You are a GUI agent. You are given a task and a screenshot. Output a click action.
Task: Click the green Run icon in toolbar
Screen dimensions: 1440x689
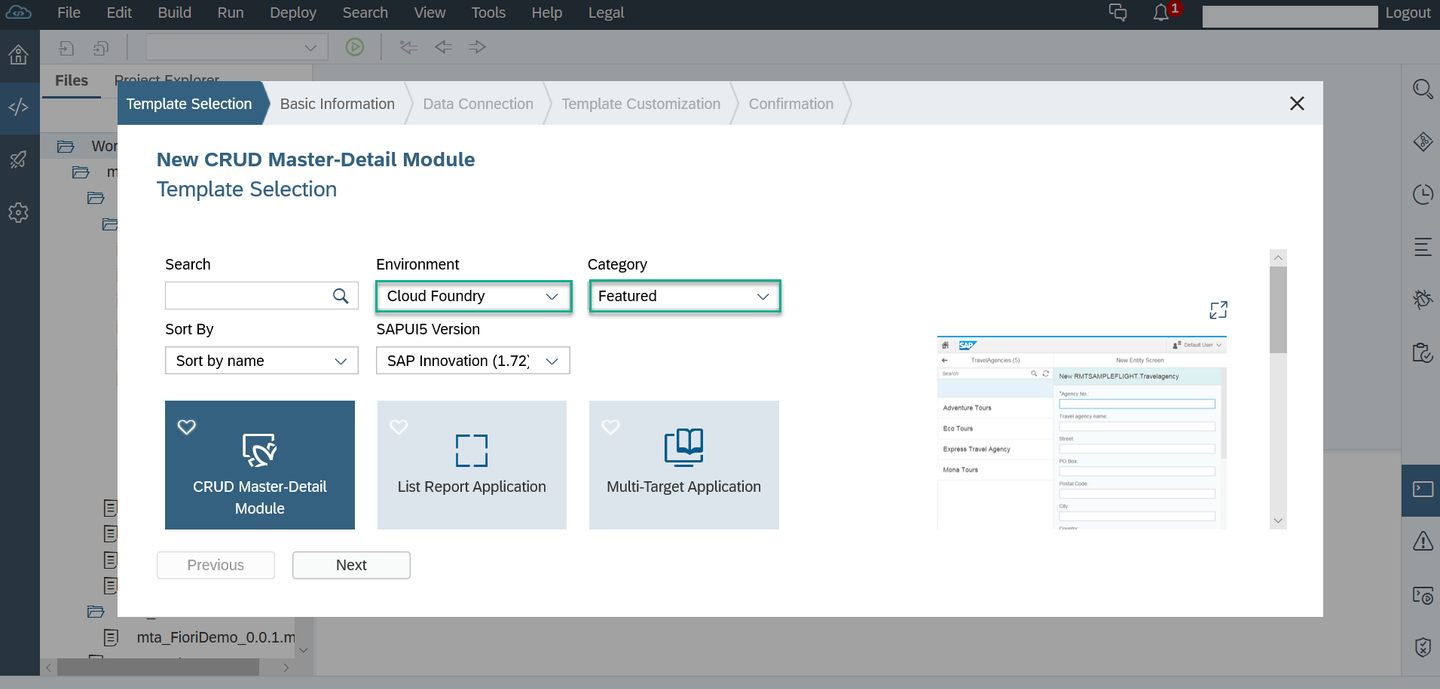click(x=354, y=47)
